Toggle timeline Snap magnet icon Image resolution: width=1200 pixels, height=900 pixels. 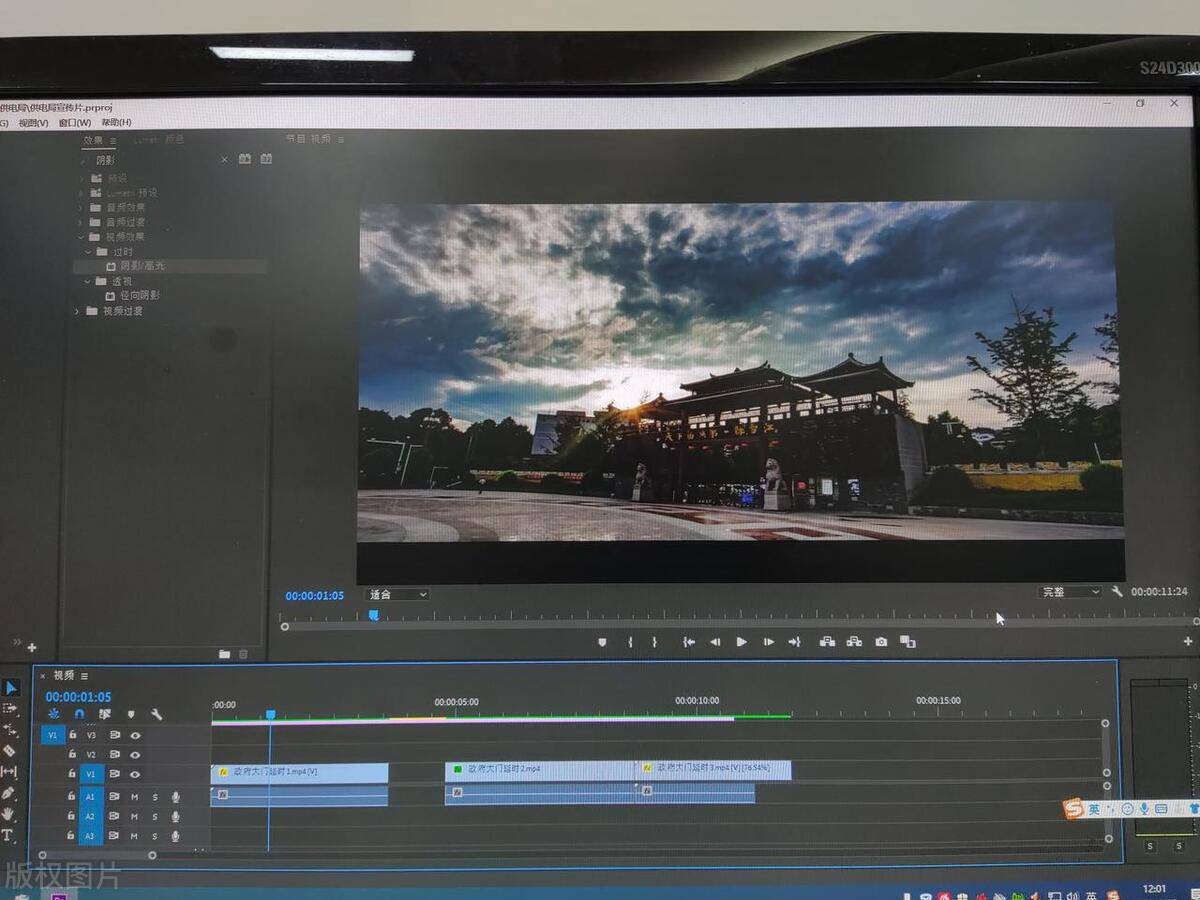(x=79, y=714)
